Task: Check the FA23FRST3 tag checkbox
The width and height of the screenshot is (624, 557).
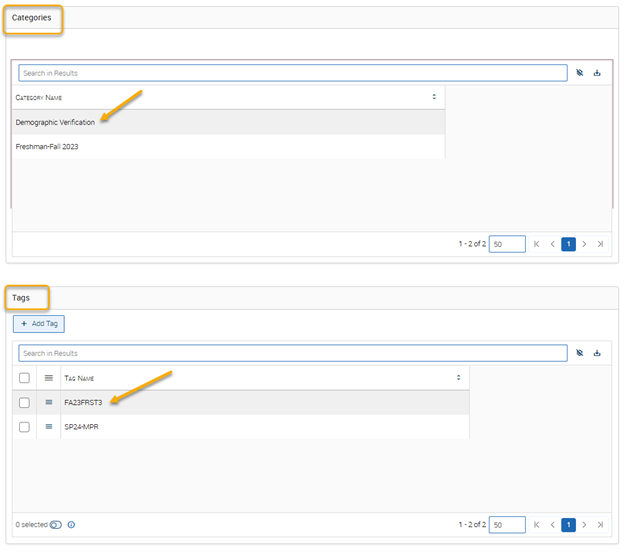Action: tap(24, 402)
